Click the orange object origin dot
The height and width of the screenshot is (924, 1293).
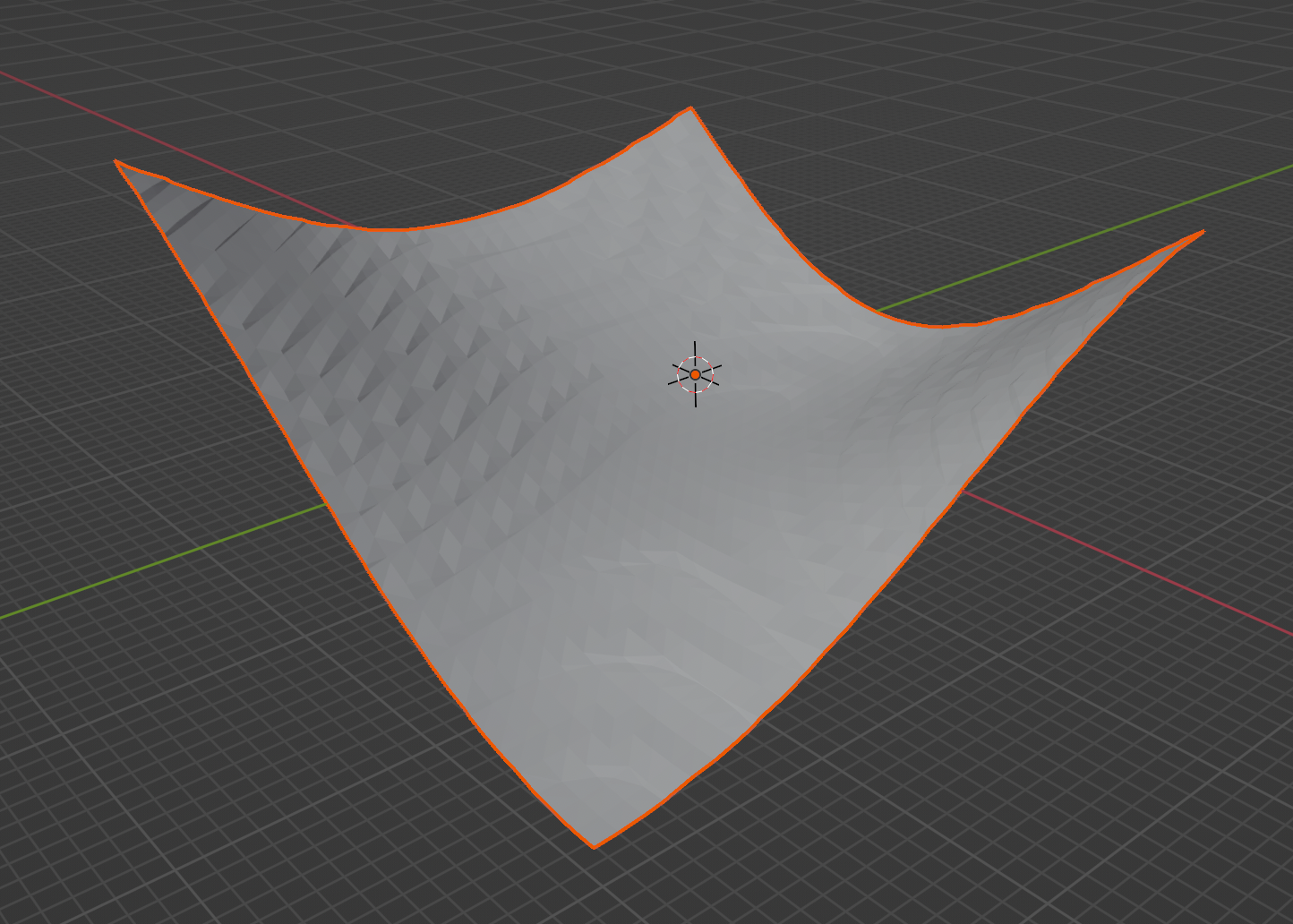[x=695, y=374]
